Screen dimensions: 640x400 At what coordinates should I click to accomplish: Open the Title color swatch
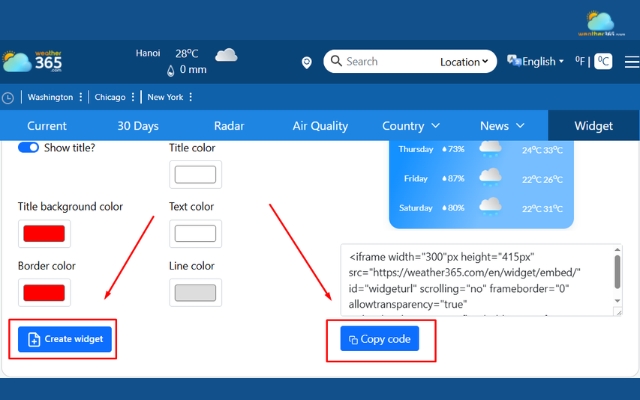coord(196,174)
